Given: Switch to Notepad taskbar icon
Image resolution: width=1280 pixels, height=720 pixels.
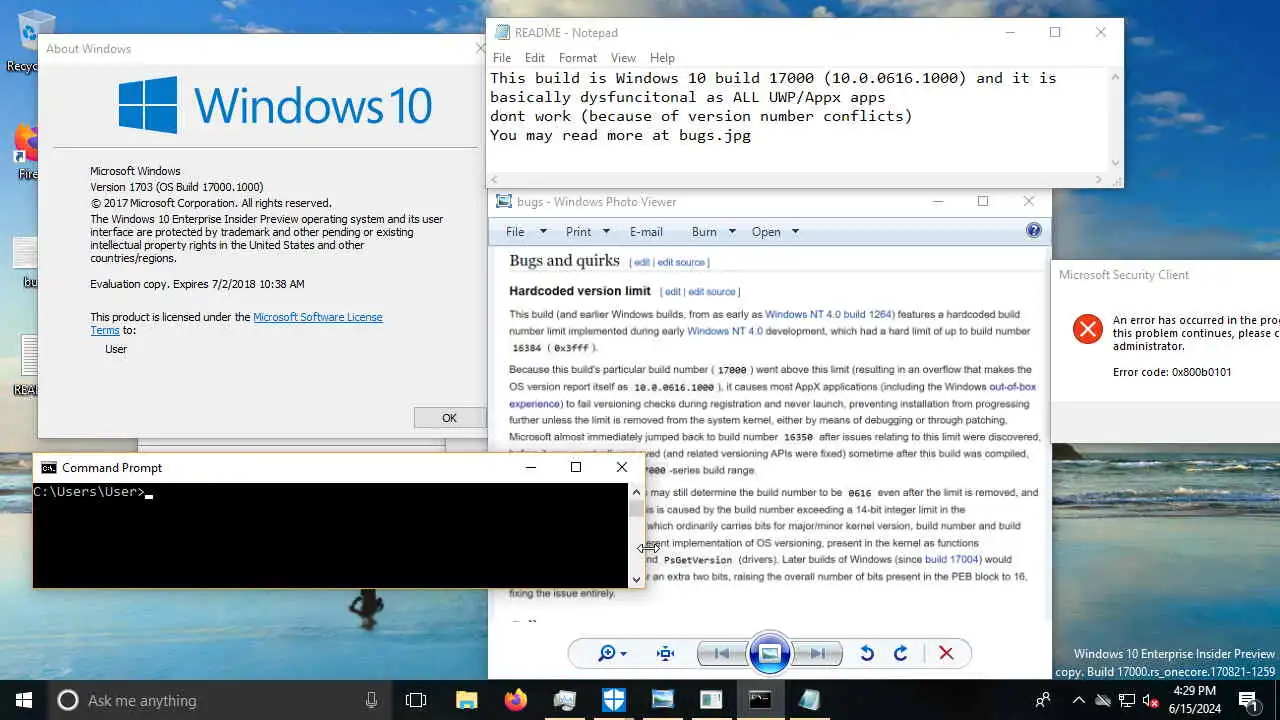Looking at the screenshot, I should click(809, 700).
